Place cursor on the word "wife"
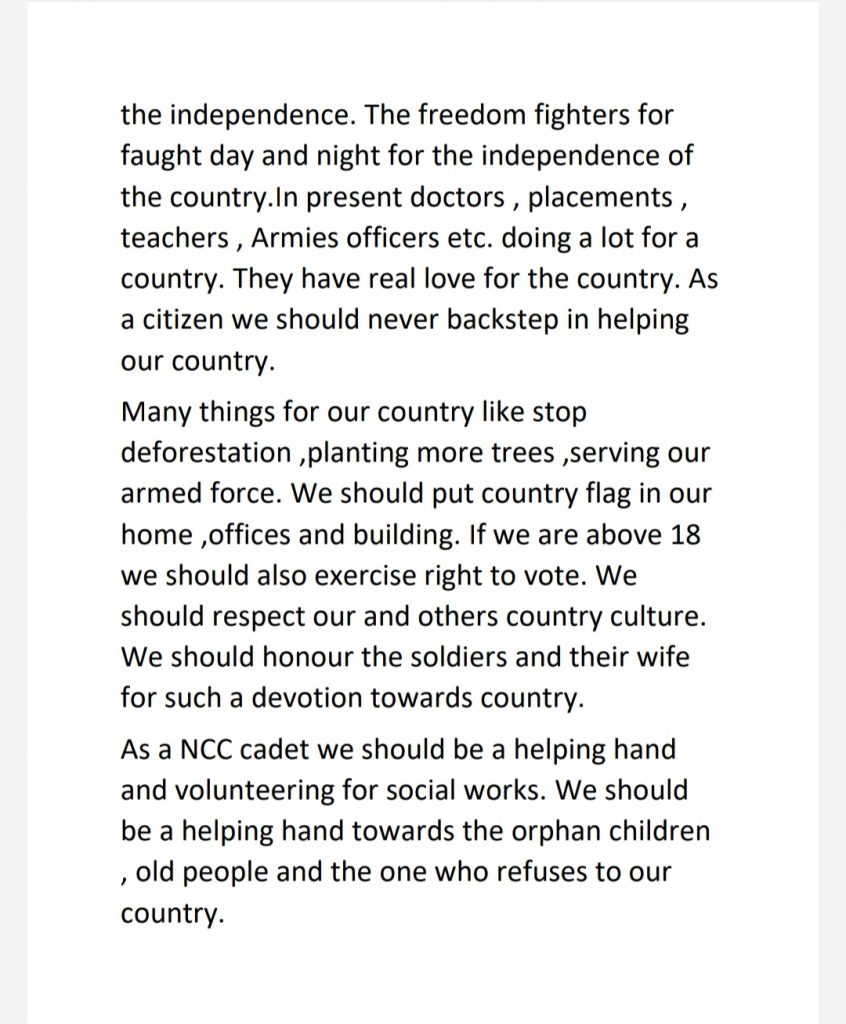The width and height of the screenshot is (846, 1024). coord(665,657)
